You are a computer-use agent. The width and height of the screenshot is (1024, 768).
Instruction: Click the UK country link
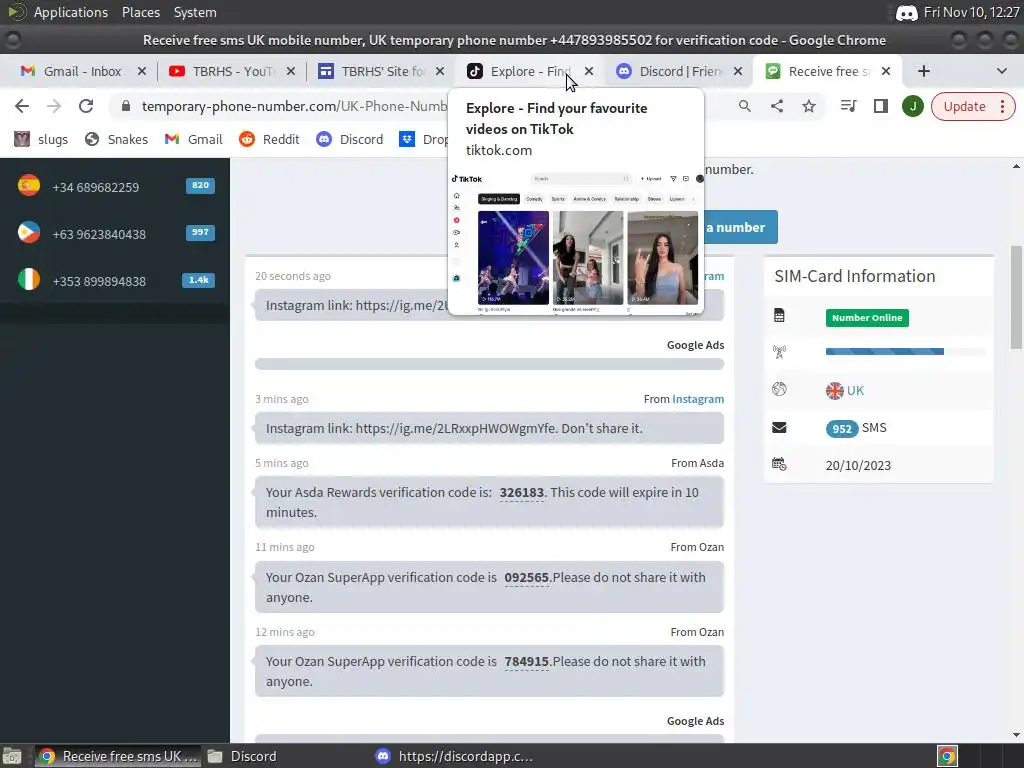[x=855, y=391]
